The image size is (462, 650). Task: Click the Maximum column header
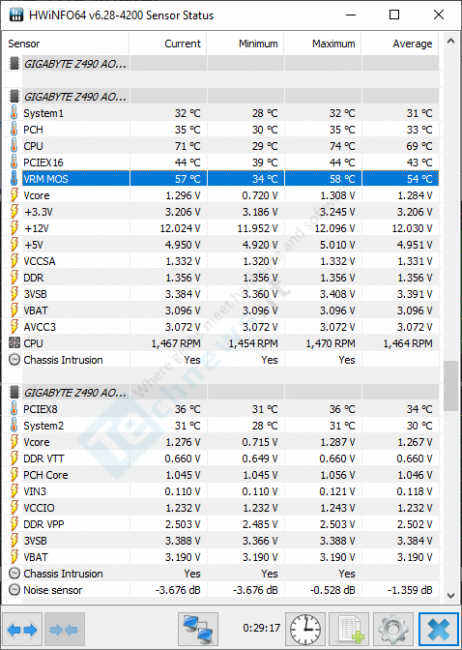tap(323, 44)
